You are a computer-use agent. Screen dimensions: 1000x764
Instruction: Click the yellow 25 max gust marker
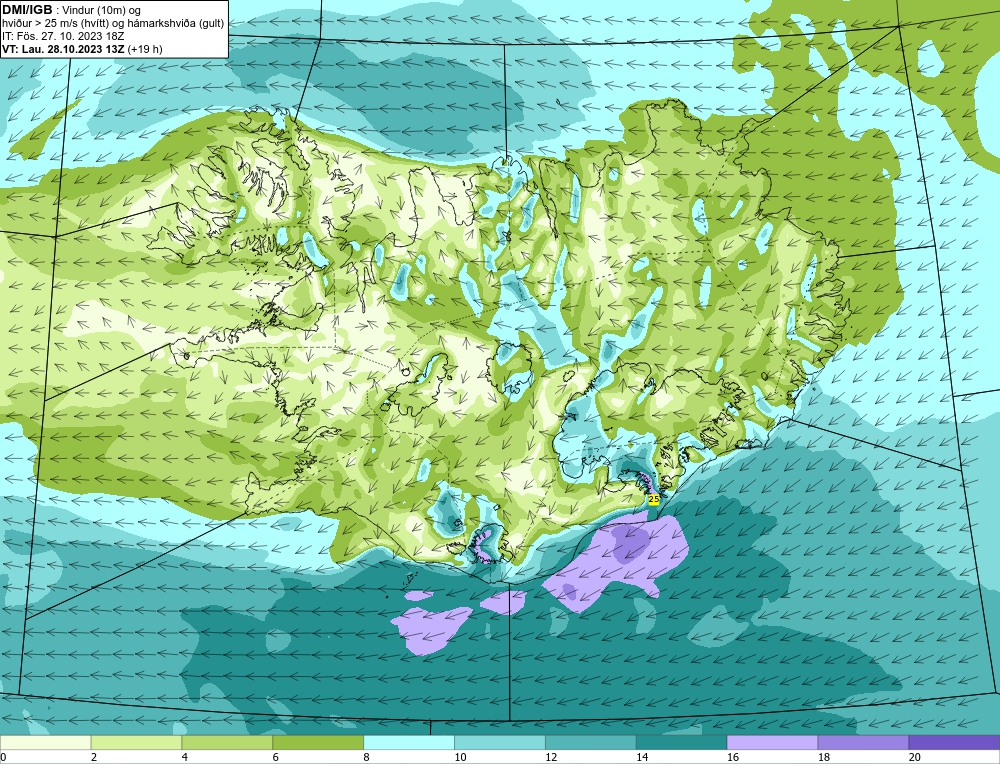[x=654, y=499]
